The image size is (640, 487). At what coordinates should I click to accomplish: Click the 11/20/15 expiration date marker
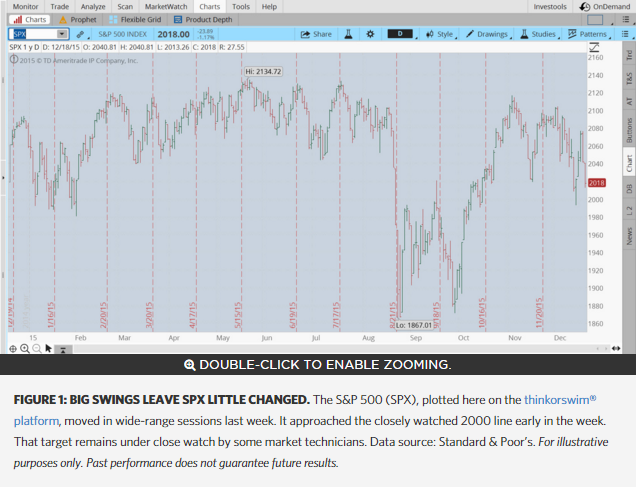tap(539, 313)
